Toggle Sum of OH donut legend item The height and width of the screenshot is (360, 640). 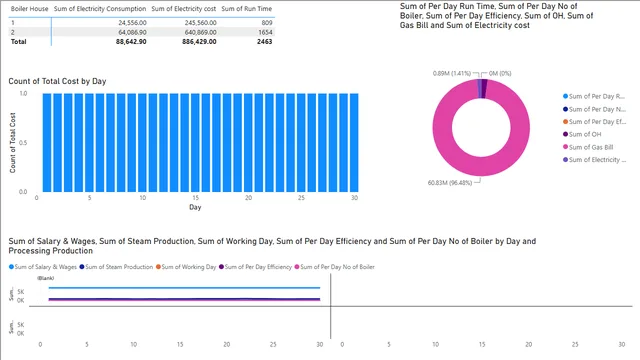(x=582, y=134)
